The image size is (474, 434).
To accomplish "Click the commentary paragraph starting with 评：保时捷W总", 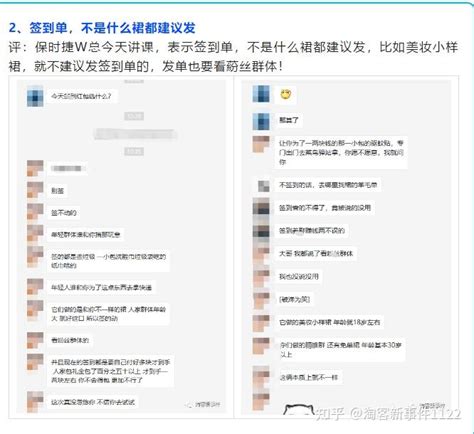I will point(233,57).
